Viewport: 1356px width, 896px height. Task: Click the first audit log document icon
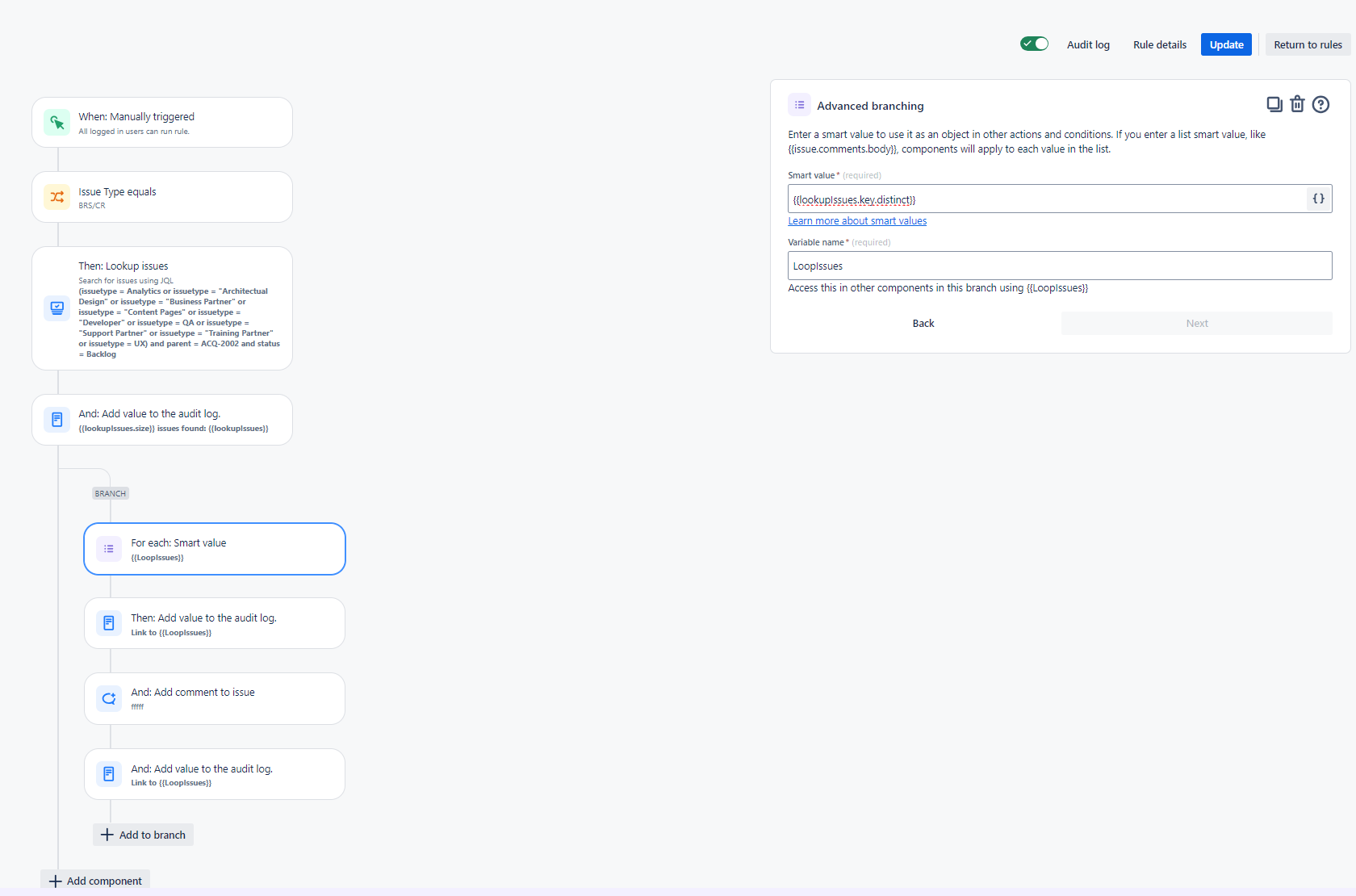(x=56, y=419)
